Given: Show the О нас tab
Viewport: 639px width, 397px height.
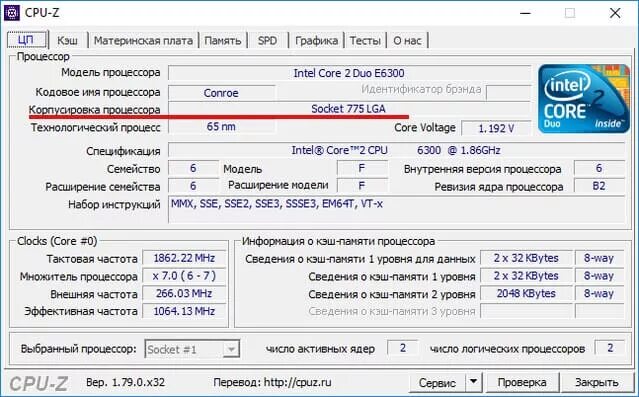Looking at the screenshot, I should pos(407,40).
